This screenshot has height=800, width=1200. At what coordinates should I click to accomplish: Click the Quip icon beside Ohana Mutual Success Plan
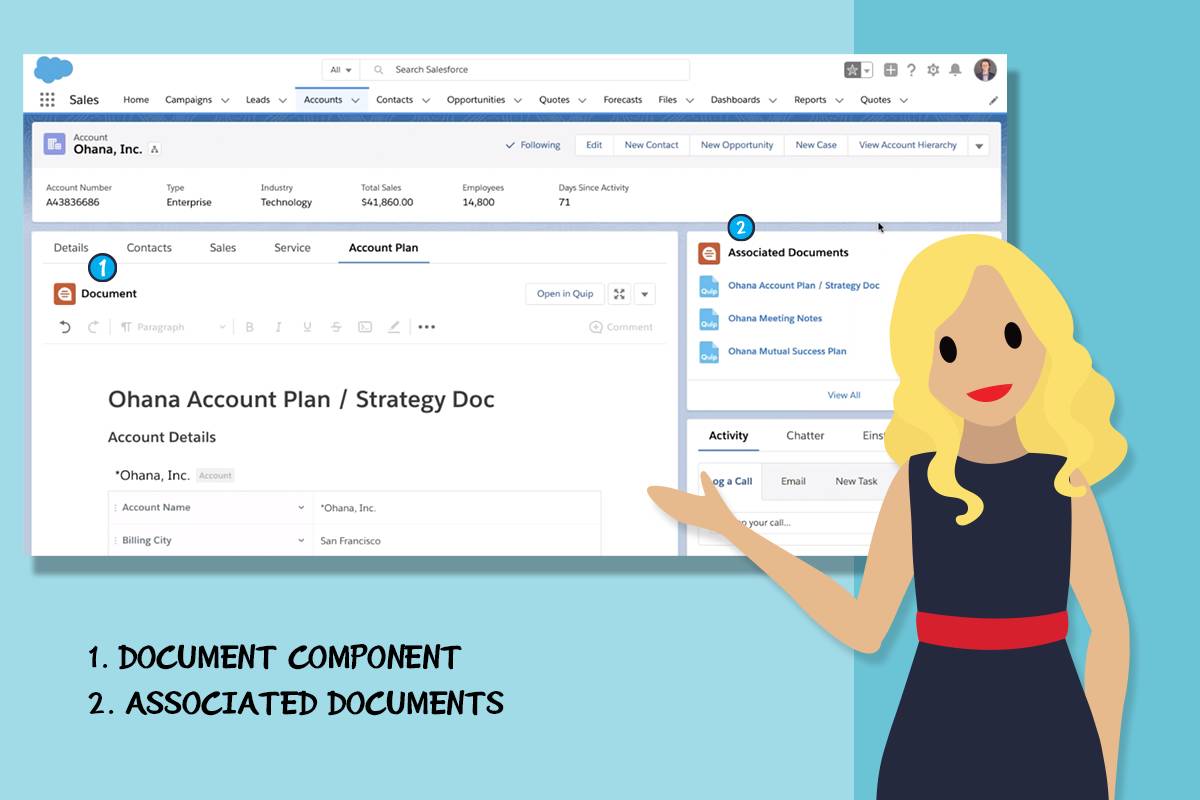(x=709, y=352)
